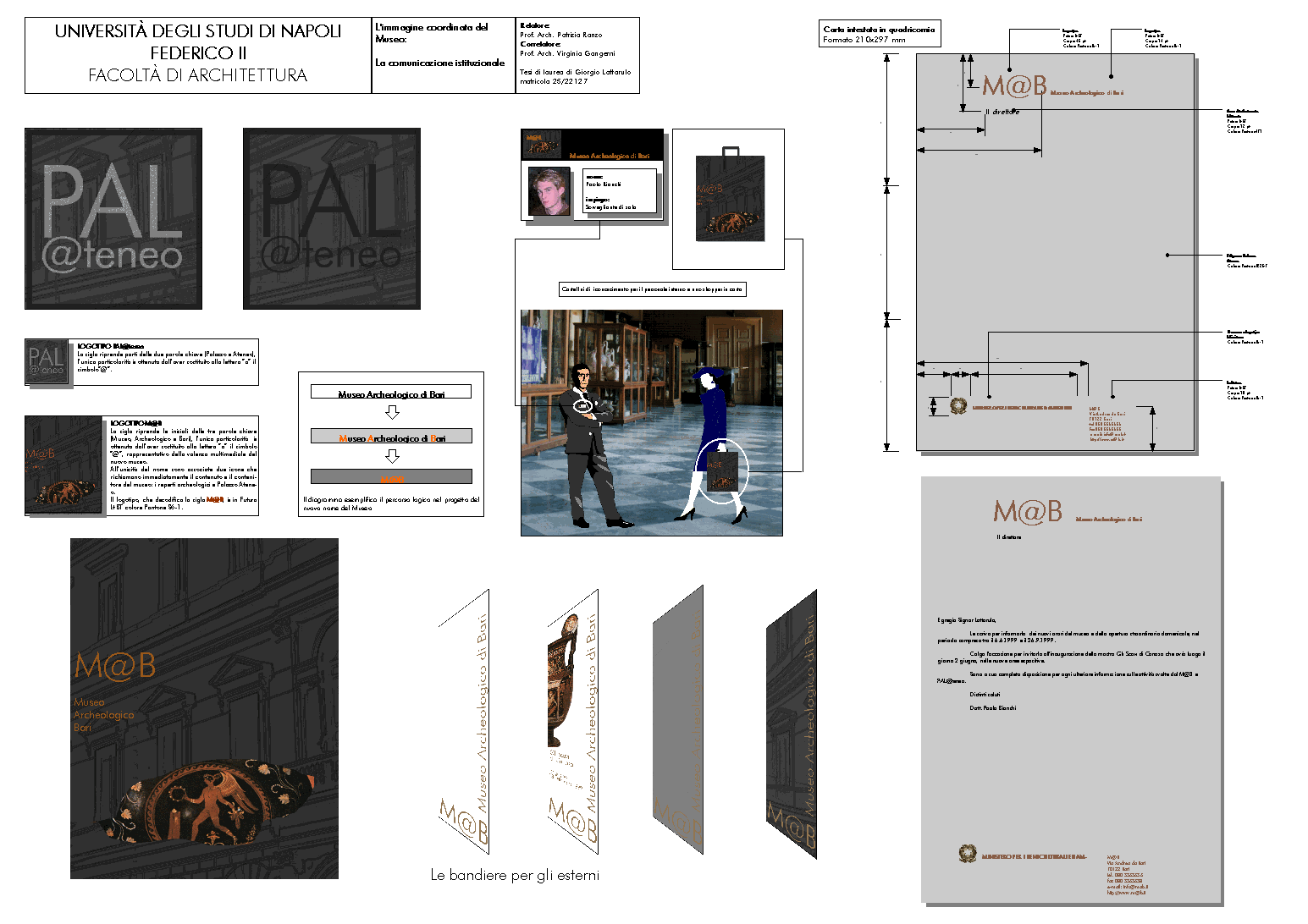Screen dimensions: 1308x924
Task: Click the highlighted-initials diagram box
Action: (391, 437)
